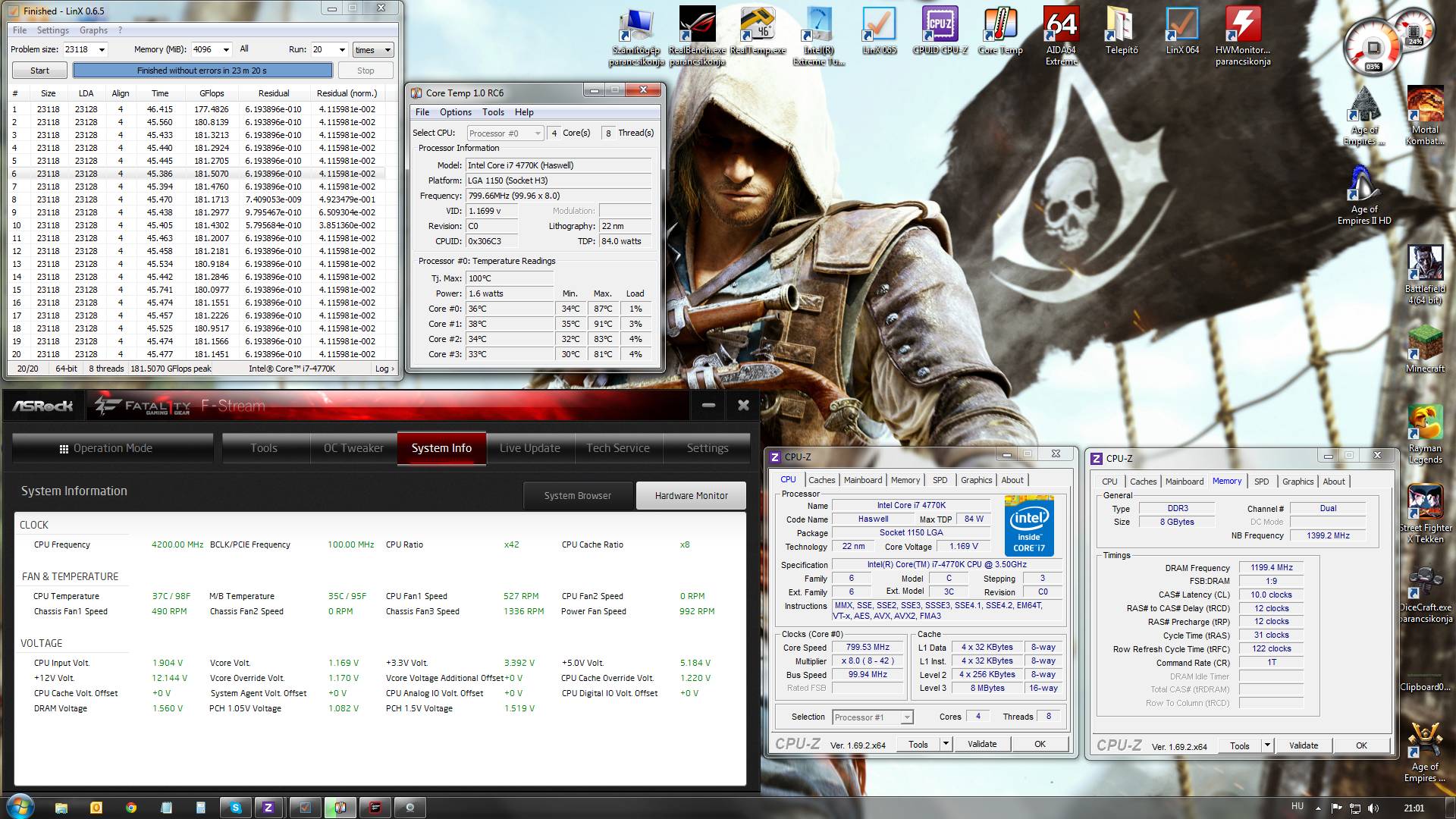The width and height of the screenshot is (1456, 819).
Task: Open the Settings menu in LinX
Action: pyautogui.click(x=53, y=30)
